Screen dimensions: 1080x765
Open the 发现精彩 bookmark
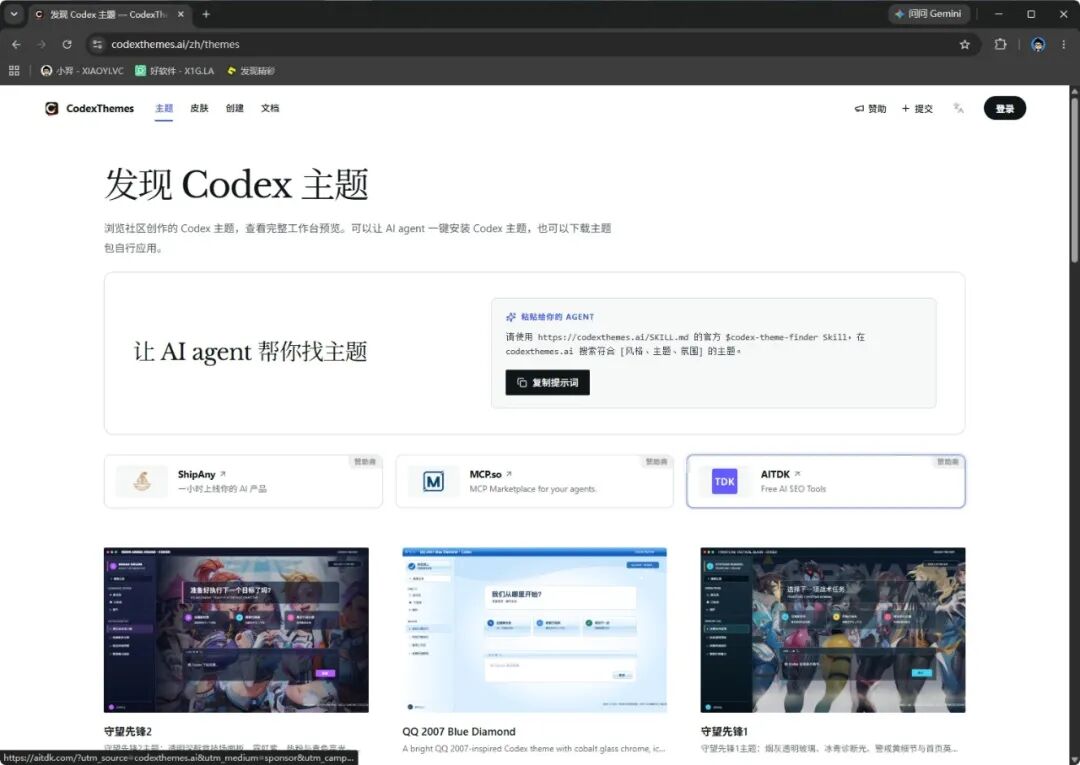251,70
